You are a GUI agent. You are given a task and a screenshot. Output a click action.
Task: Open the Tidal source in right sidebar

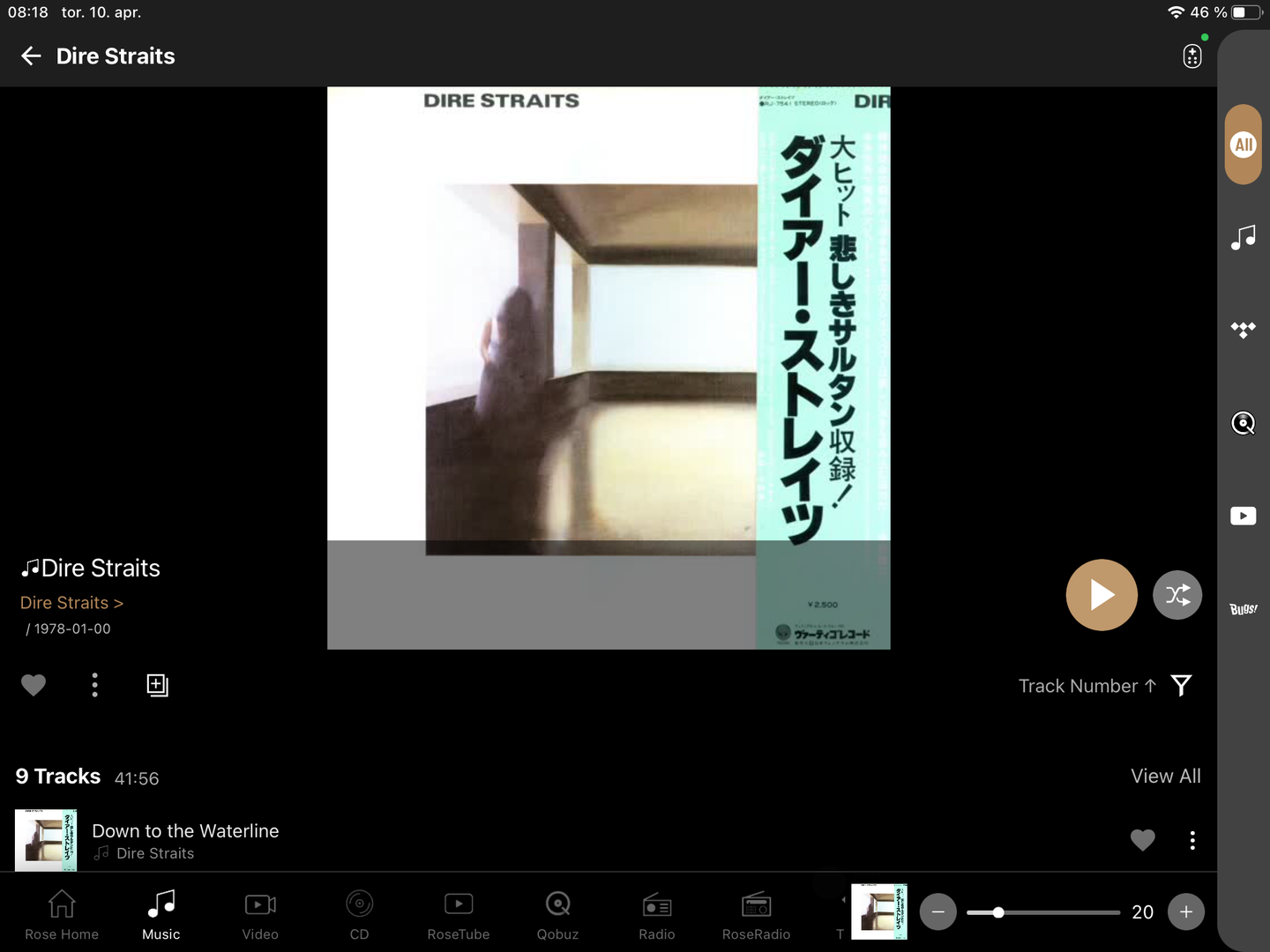(x=1244, y=331)
